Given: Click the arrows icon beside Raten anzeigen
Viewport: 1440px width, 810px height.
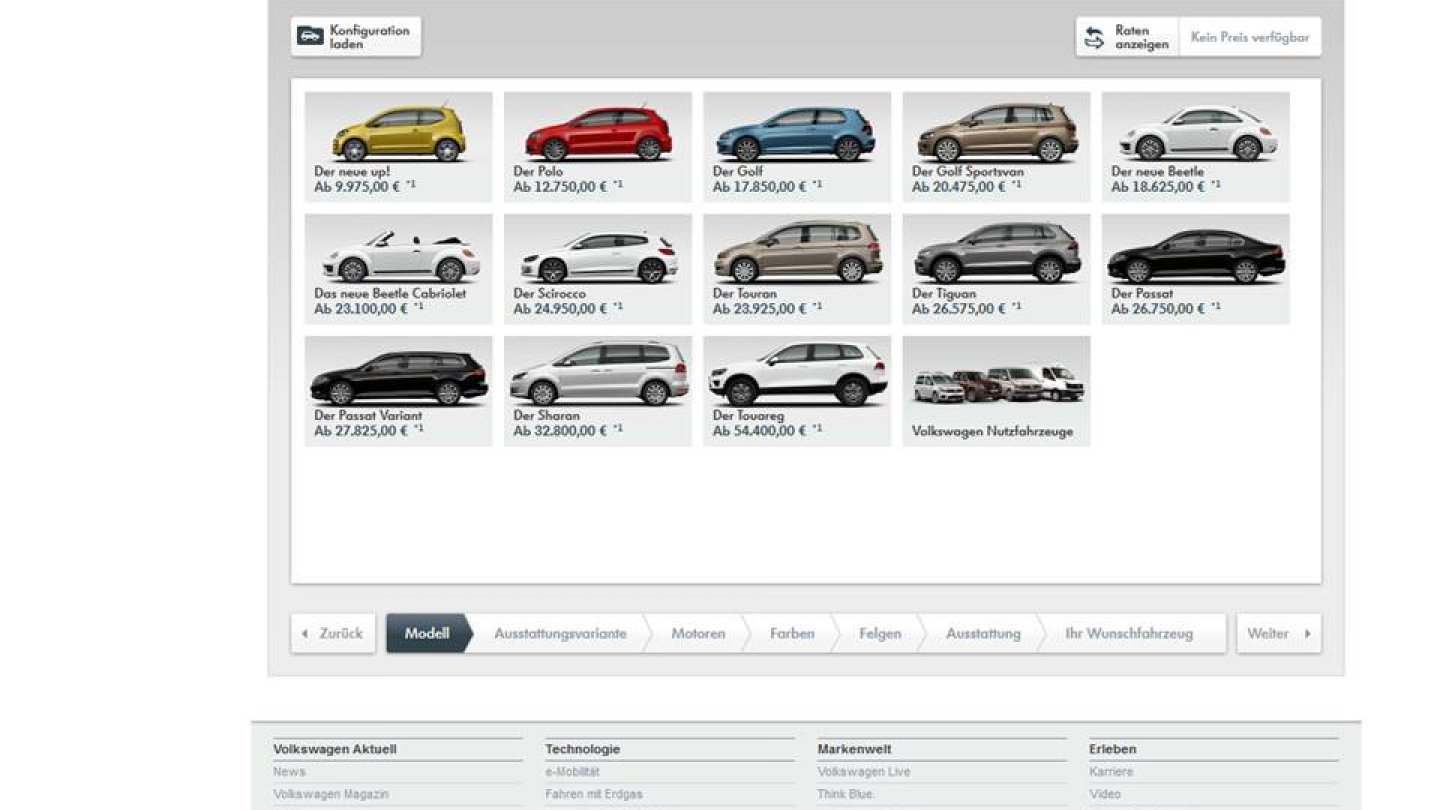Looking at the screenshot, I should coord(1093,35).
